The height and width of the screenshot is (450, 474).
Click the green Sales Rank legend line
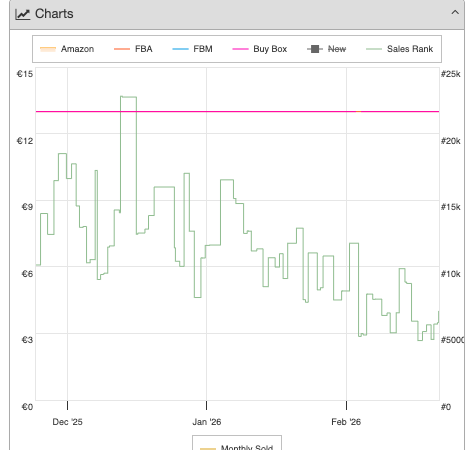coord(374,49)
